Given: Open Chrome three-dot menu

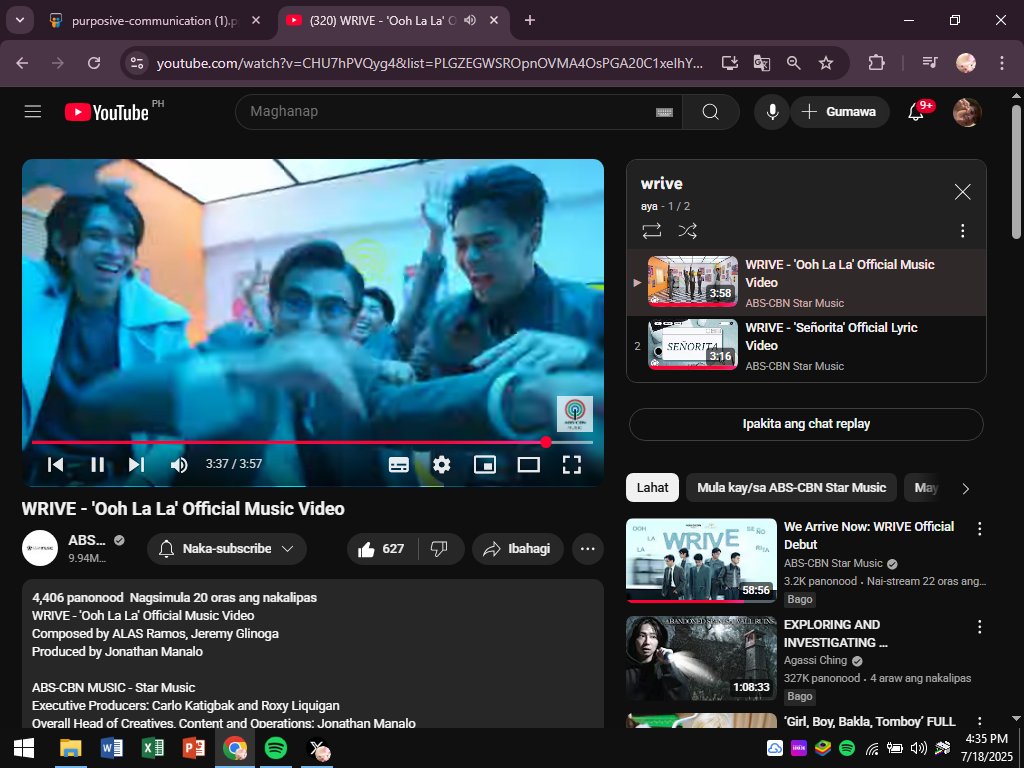Looking at the screenshot, I should click(x=1002, y=63).
